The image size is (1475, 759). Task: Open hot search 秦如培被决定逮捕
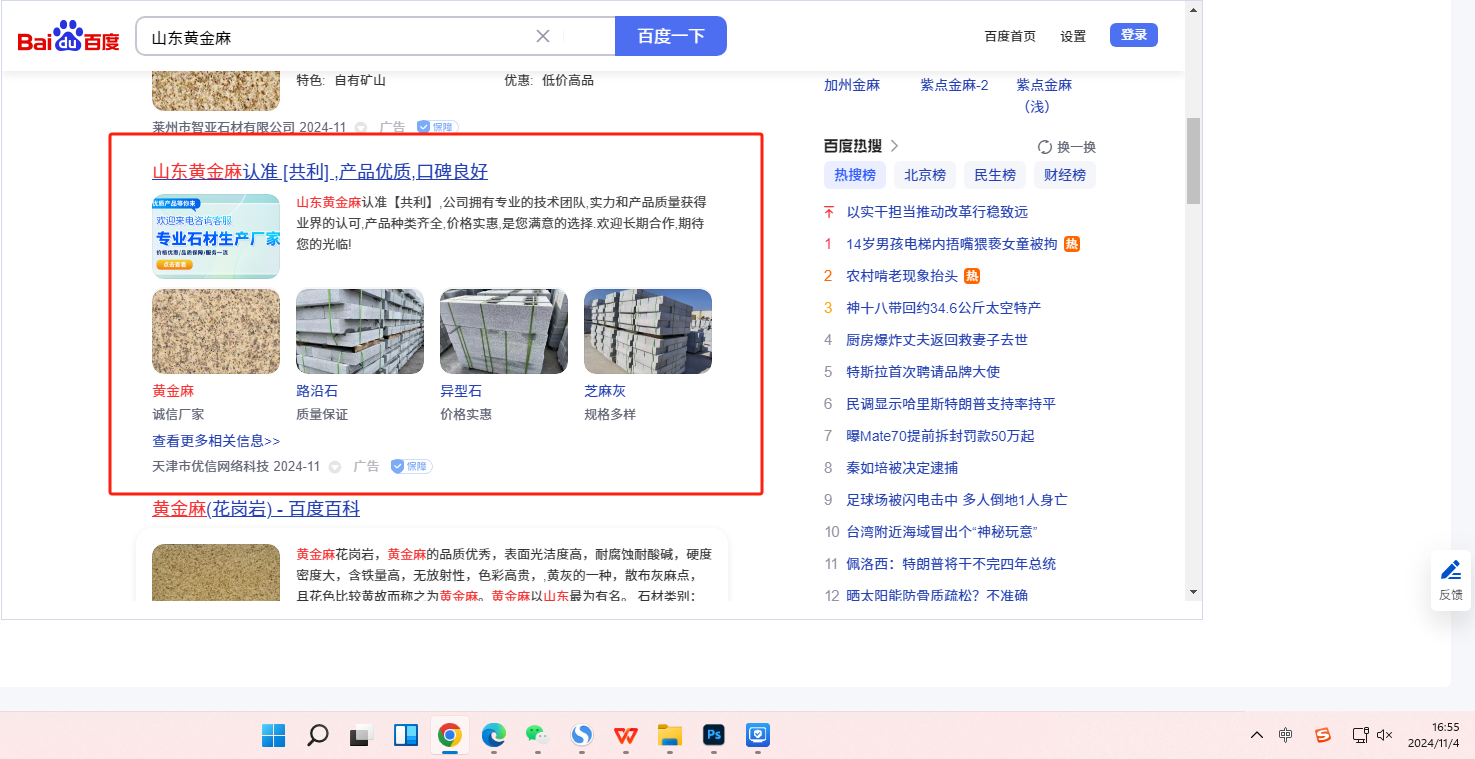(902, 468)
